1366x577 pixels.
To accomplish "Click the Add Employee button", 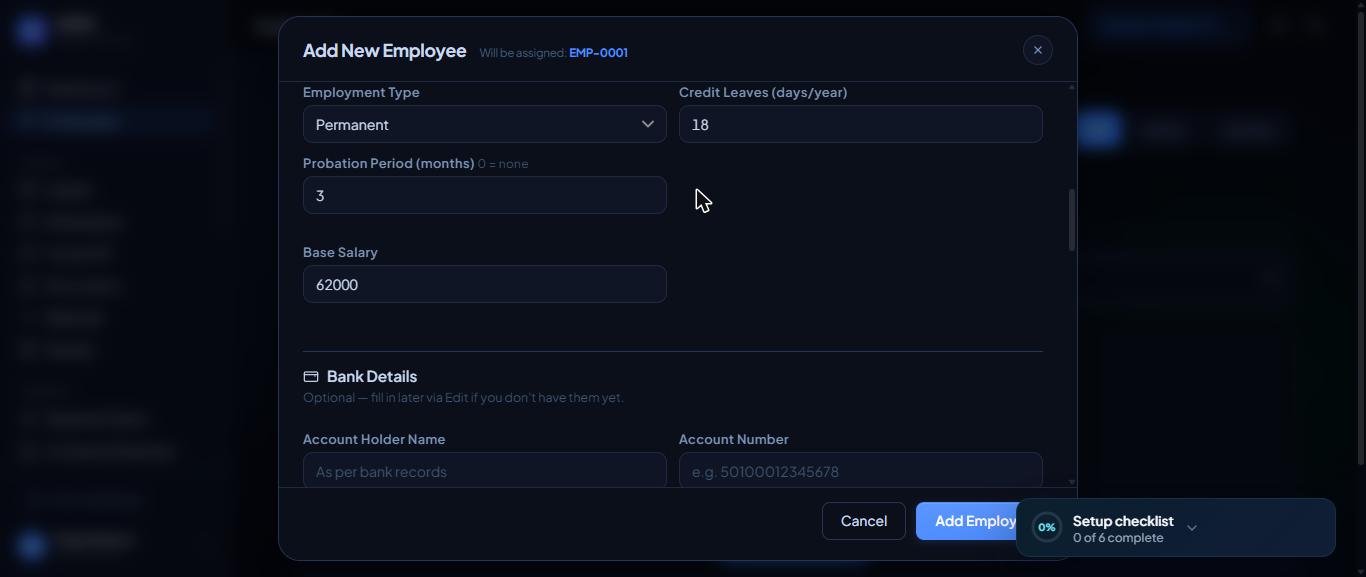I will click(966, 521).
